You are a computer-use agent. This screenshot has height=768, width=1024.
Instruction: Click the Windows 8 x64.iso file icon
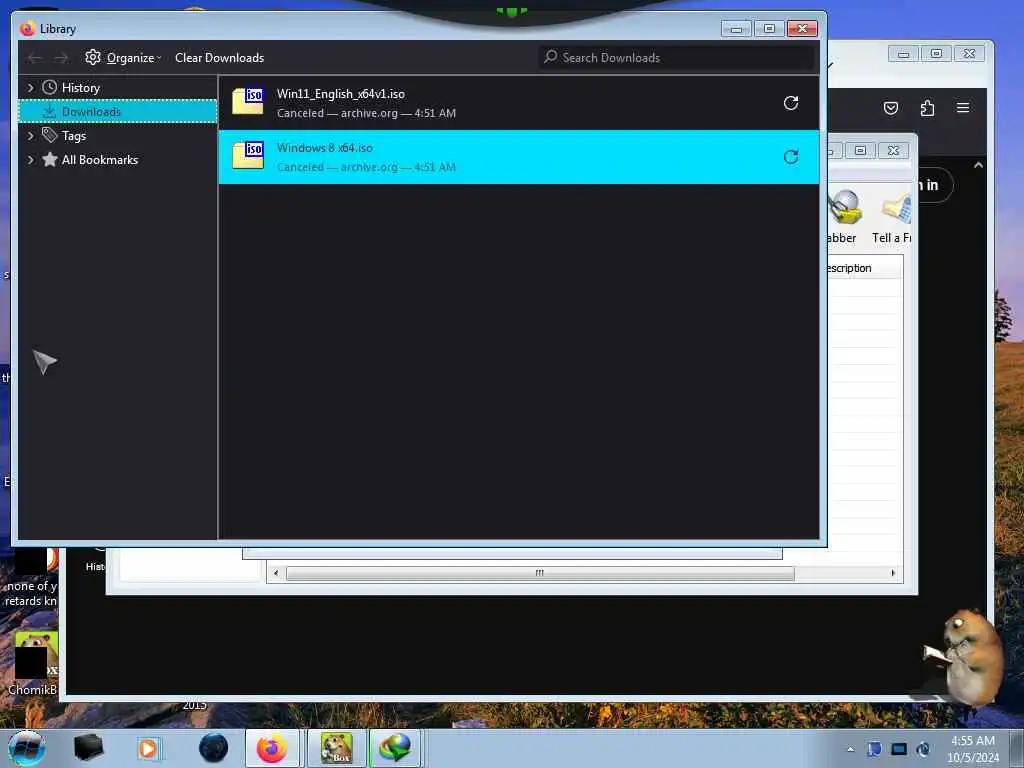coord(248,155)
